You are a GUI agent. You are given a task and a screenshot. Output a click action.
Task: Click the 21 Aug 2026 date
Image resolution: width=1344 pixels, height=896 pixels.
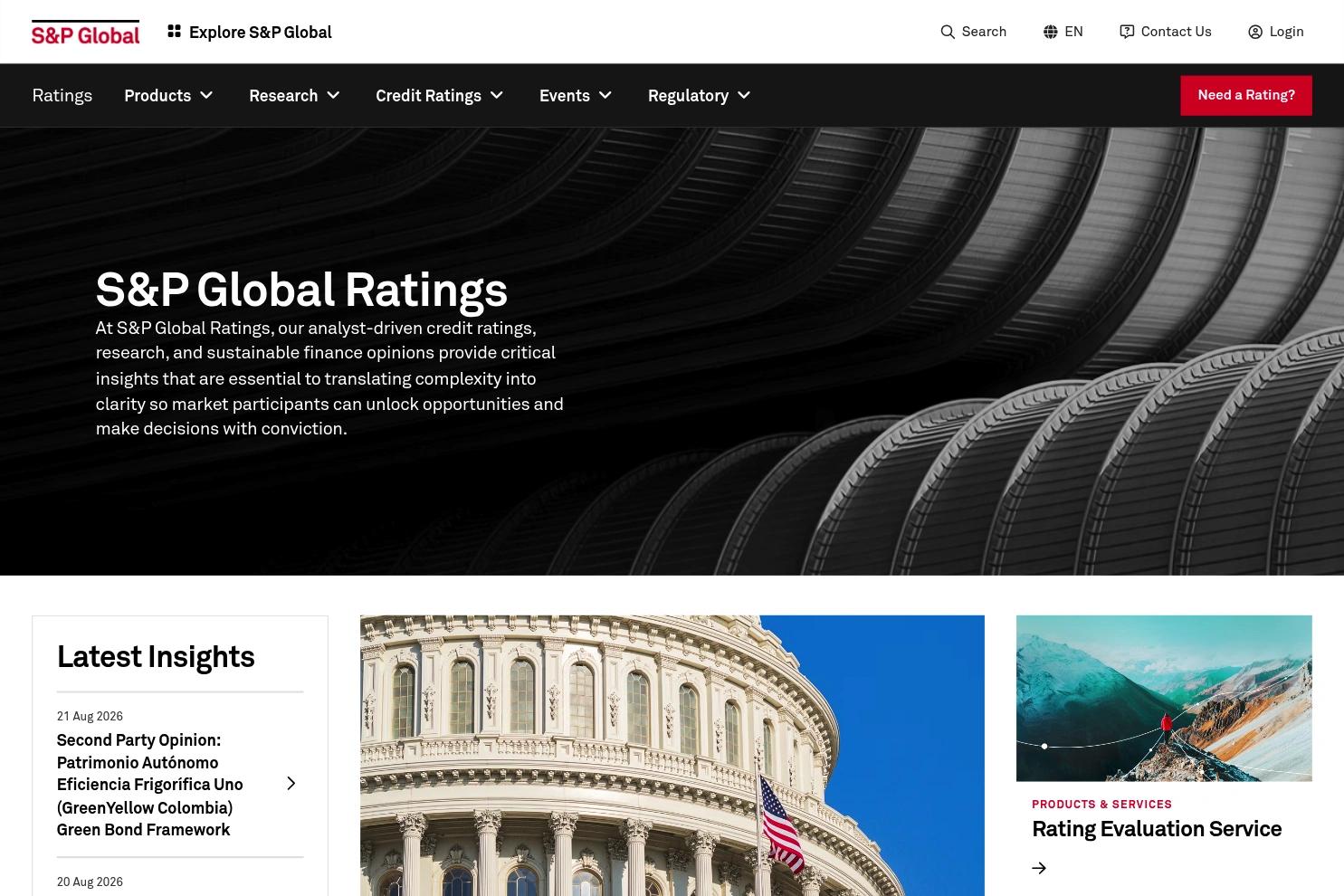(x=90, y=716)
